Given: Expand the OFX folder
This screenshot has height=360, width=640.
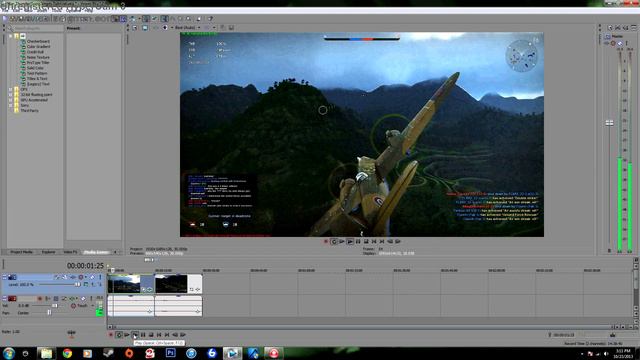Looking at the screenshot, I should tap(11, 89).
